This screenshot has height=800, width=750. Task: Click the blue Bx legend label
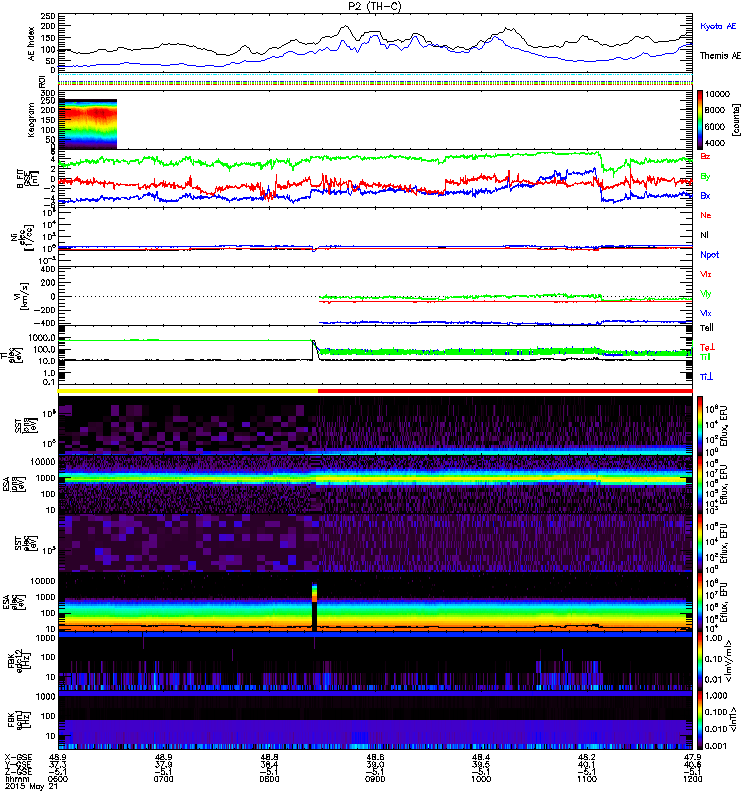click(705, 195)
